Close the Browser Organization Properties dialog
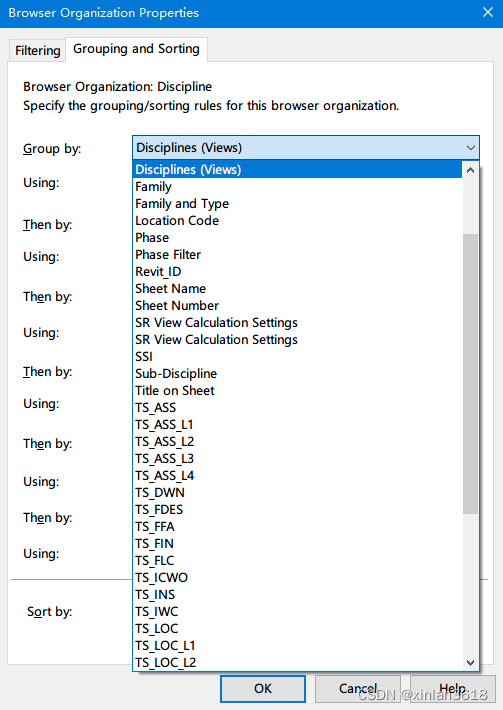 [x=488, y=12]
